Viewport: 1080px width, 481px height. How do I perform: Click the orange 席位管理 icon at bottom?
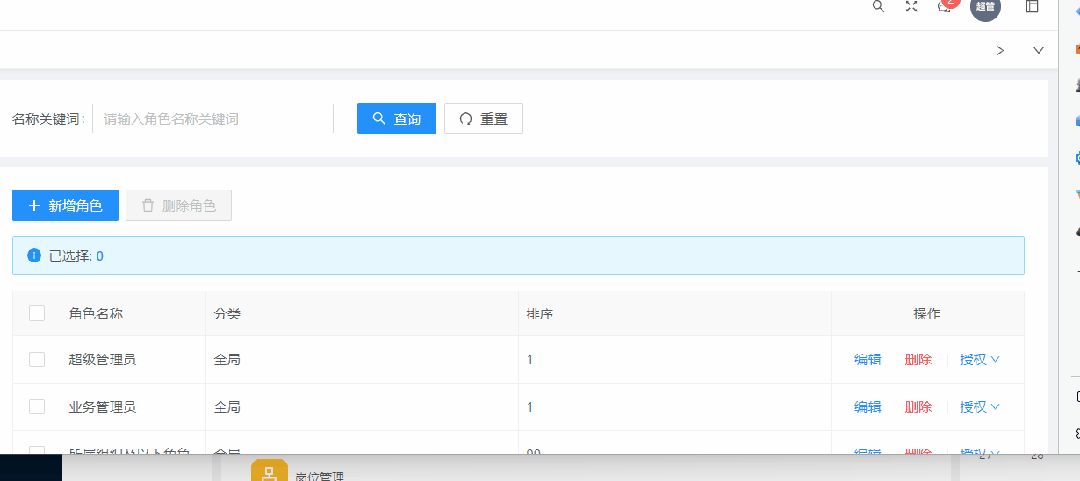click(x=269, y=472)
